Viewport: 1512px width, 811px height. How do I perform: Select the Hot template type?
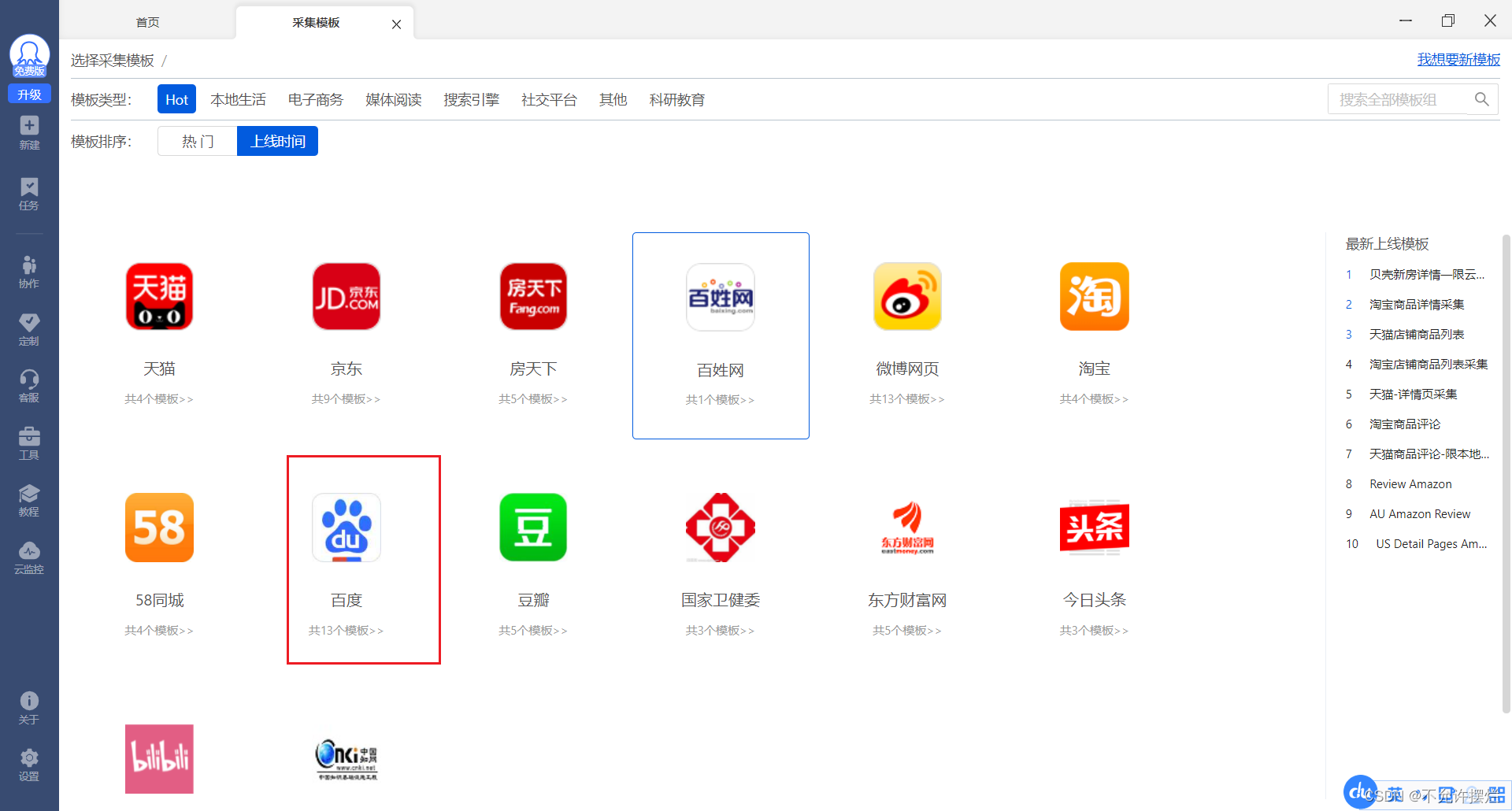tap(176, 100)
